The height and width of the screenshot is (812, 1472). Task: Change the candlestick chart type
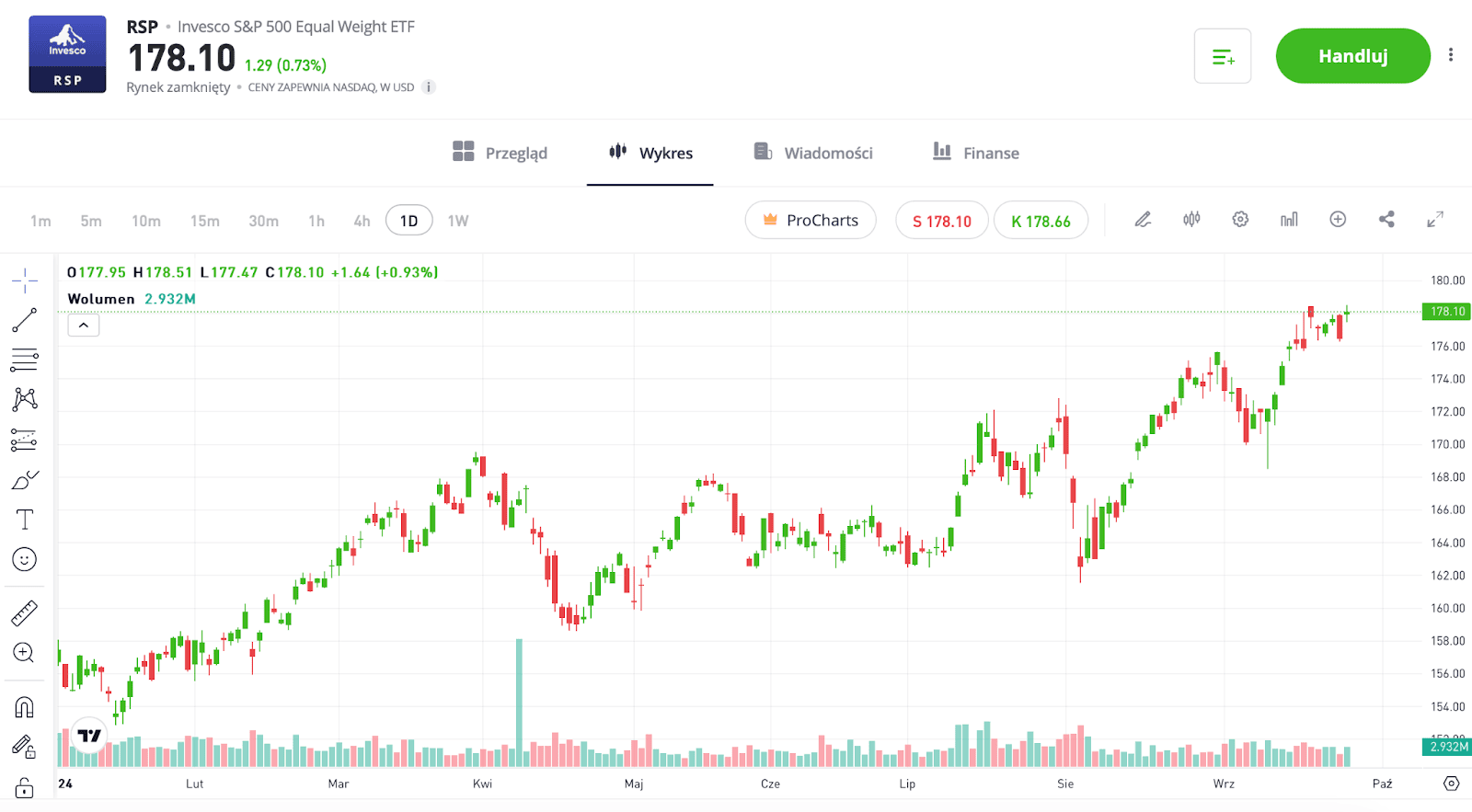click(1191, 220)
